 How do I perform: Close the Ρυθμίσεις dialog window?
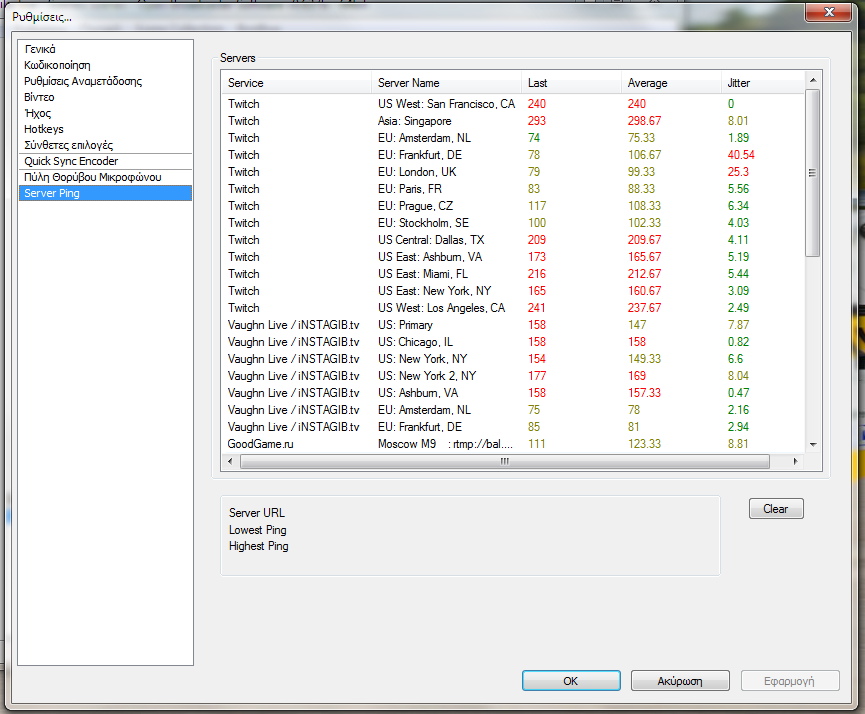[x=829, y=12]
